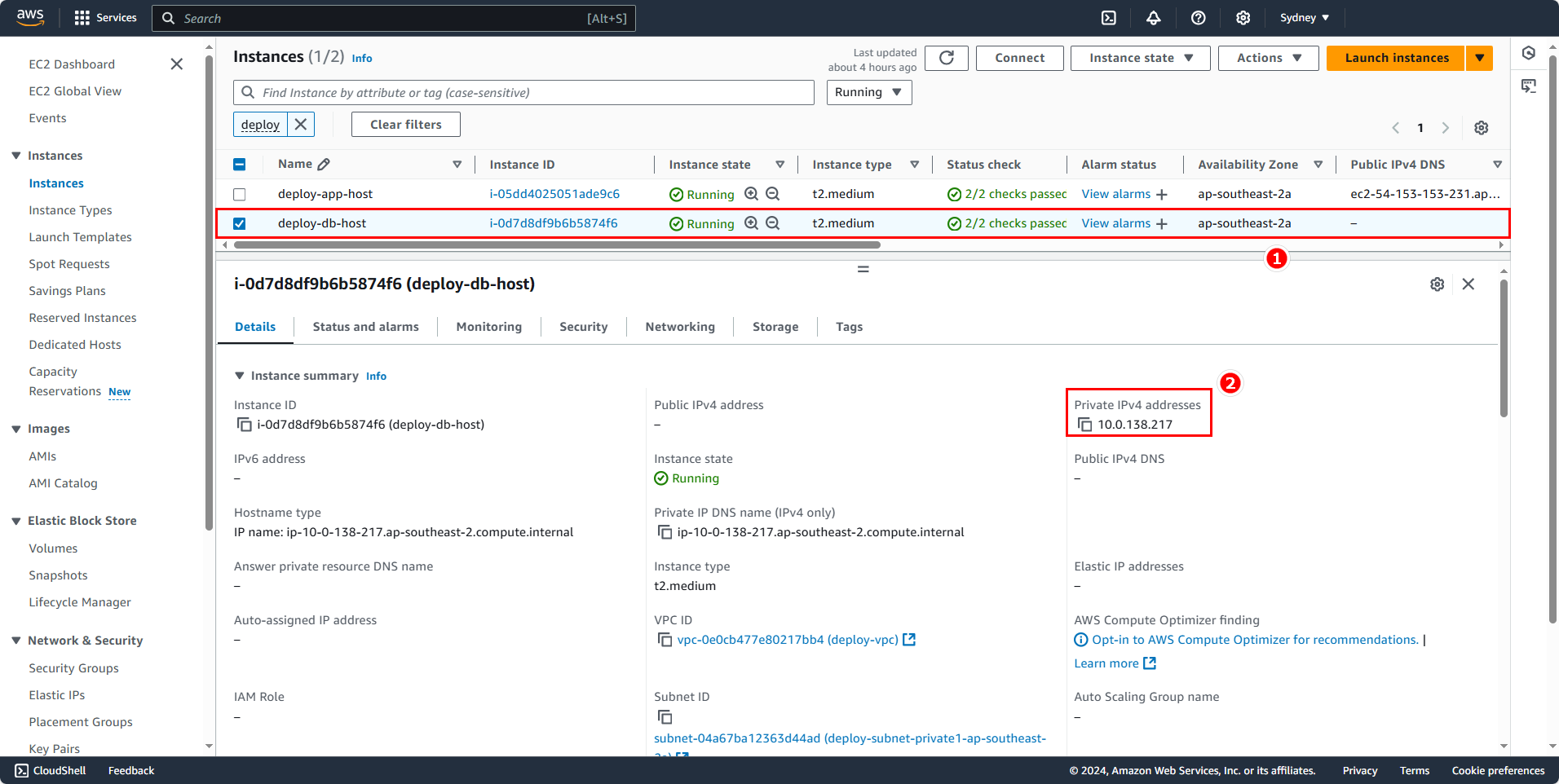1559x784 pixels.
Task: Close the EC2 sidebar navigation
Action: click(177, 64)
